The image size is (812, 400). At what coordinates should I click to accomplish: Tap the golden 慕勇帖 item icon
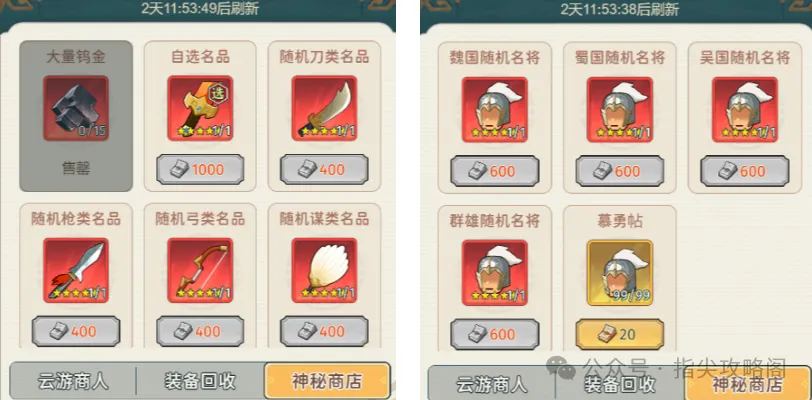(620, 272)
